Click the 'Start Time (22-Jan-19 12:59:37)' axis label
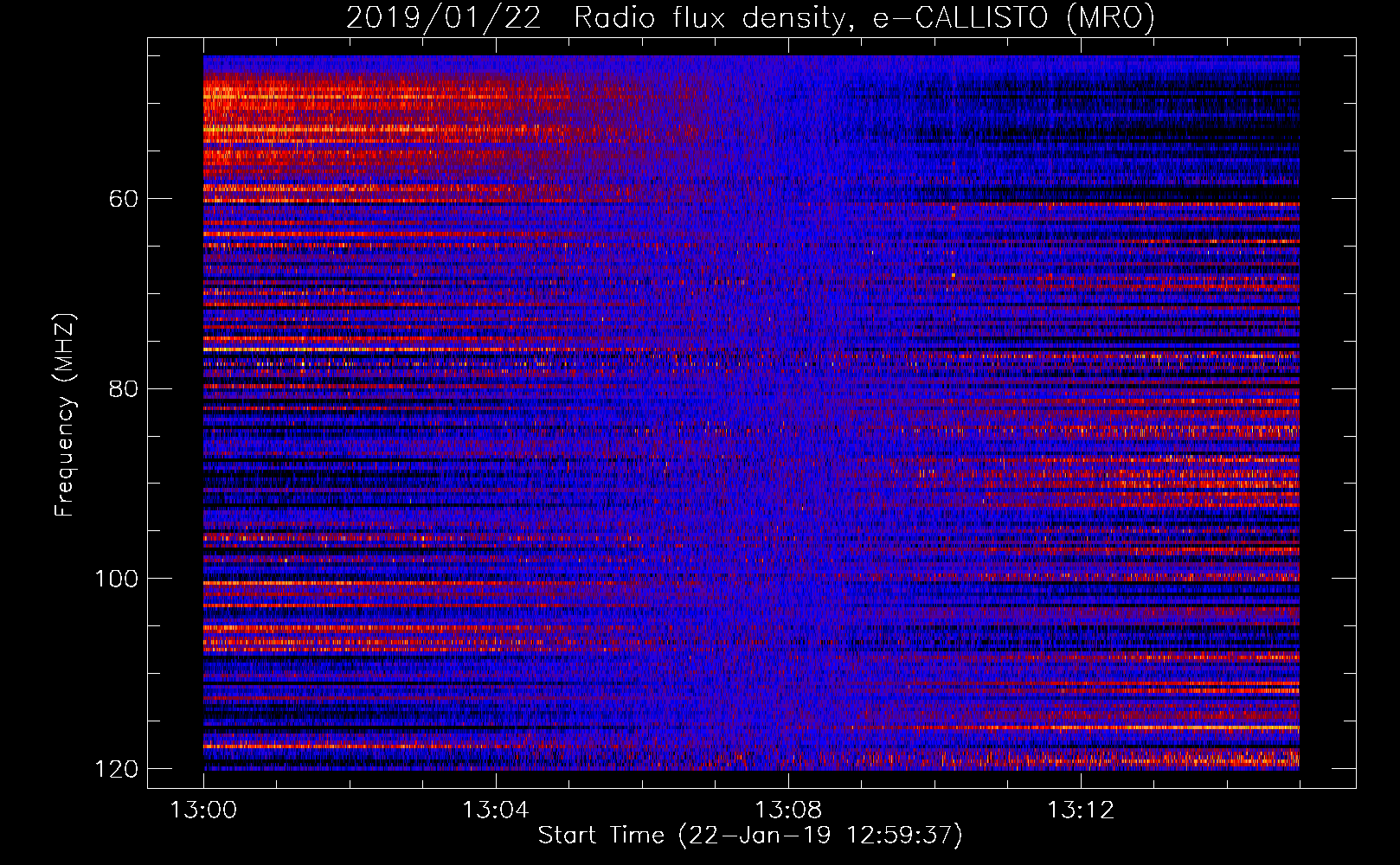 point(750,836)
